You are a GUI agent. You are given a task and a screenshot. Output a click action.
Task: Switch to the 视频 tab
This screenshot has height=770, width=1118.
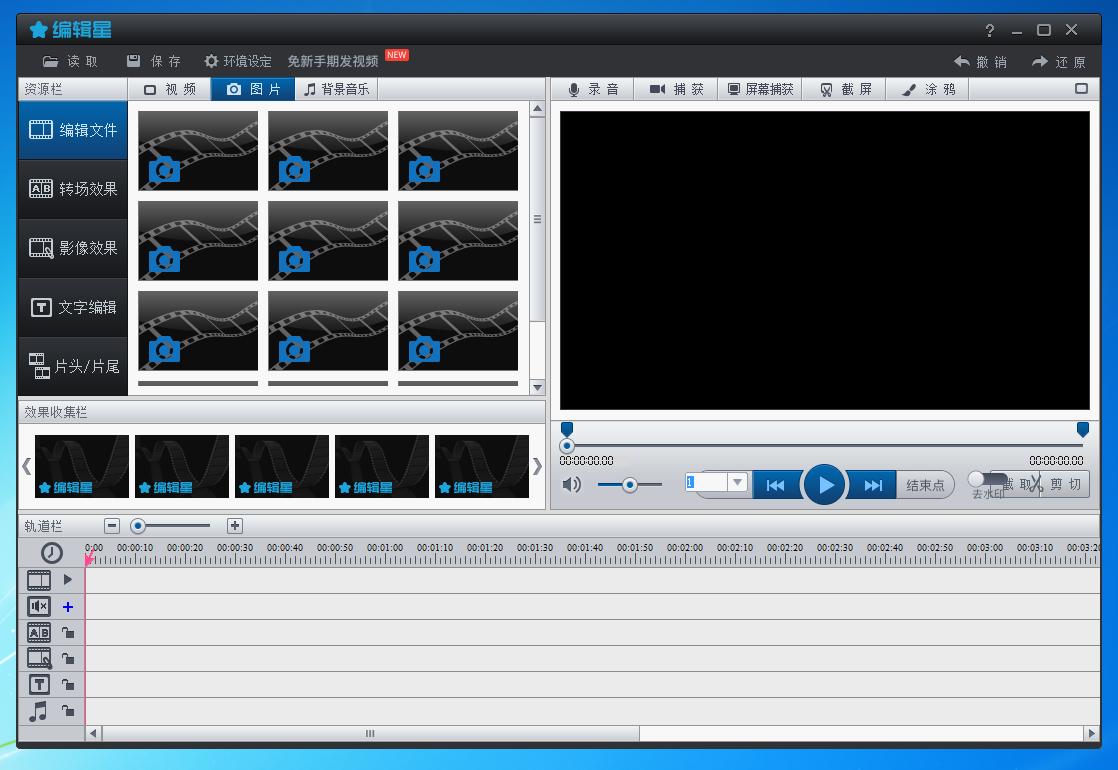click(x=170, y=89)
